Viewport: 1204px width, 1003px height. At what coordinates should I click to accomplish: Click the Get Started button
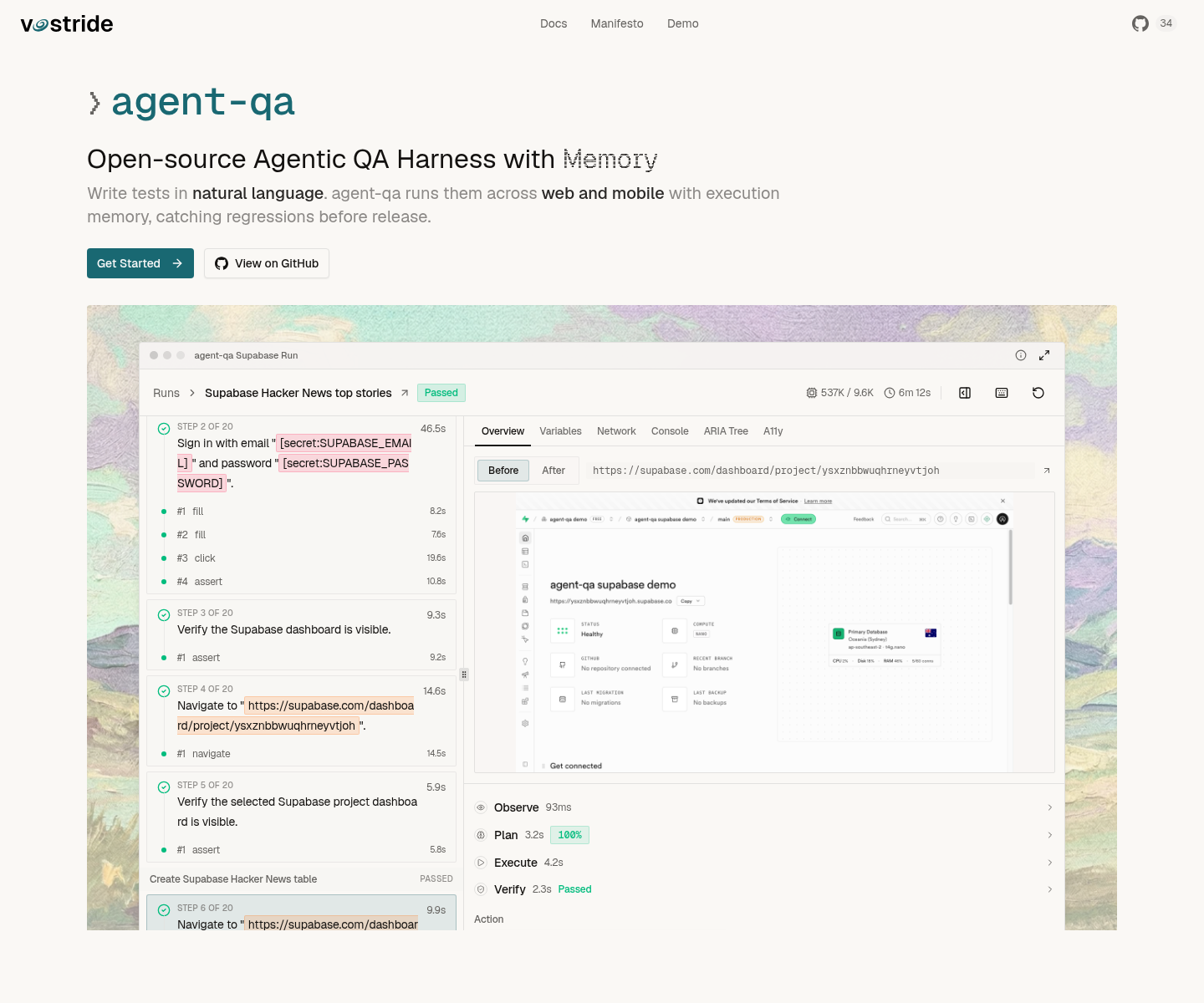pyautogui.click(x=140, y=263)
